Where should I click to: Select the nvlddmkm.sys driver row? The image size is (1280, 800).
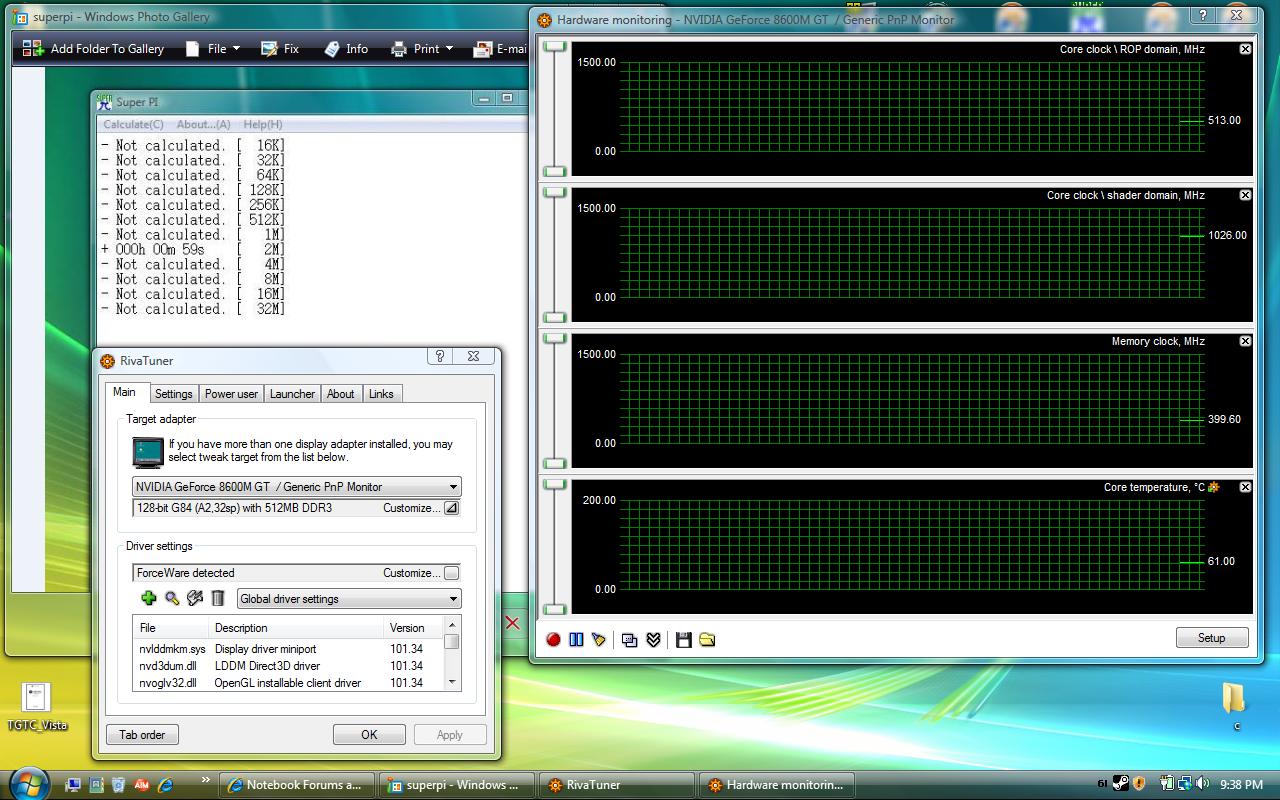coord(288,649)
